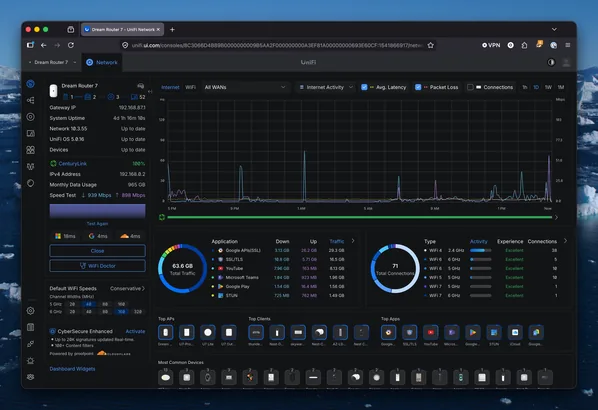Select the 1M time range
This screenshot has width=598, height=410.
click(561, 87)
